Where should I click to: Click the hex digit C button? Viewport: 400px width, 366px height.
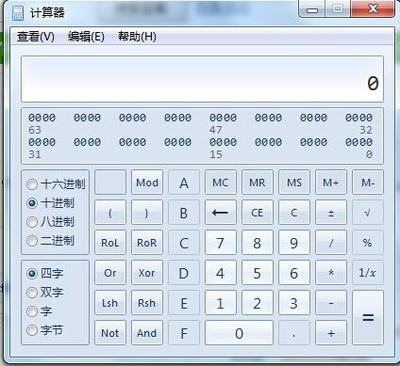[x=184, y=243]
